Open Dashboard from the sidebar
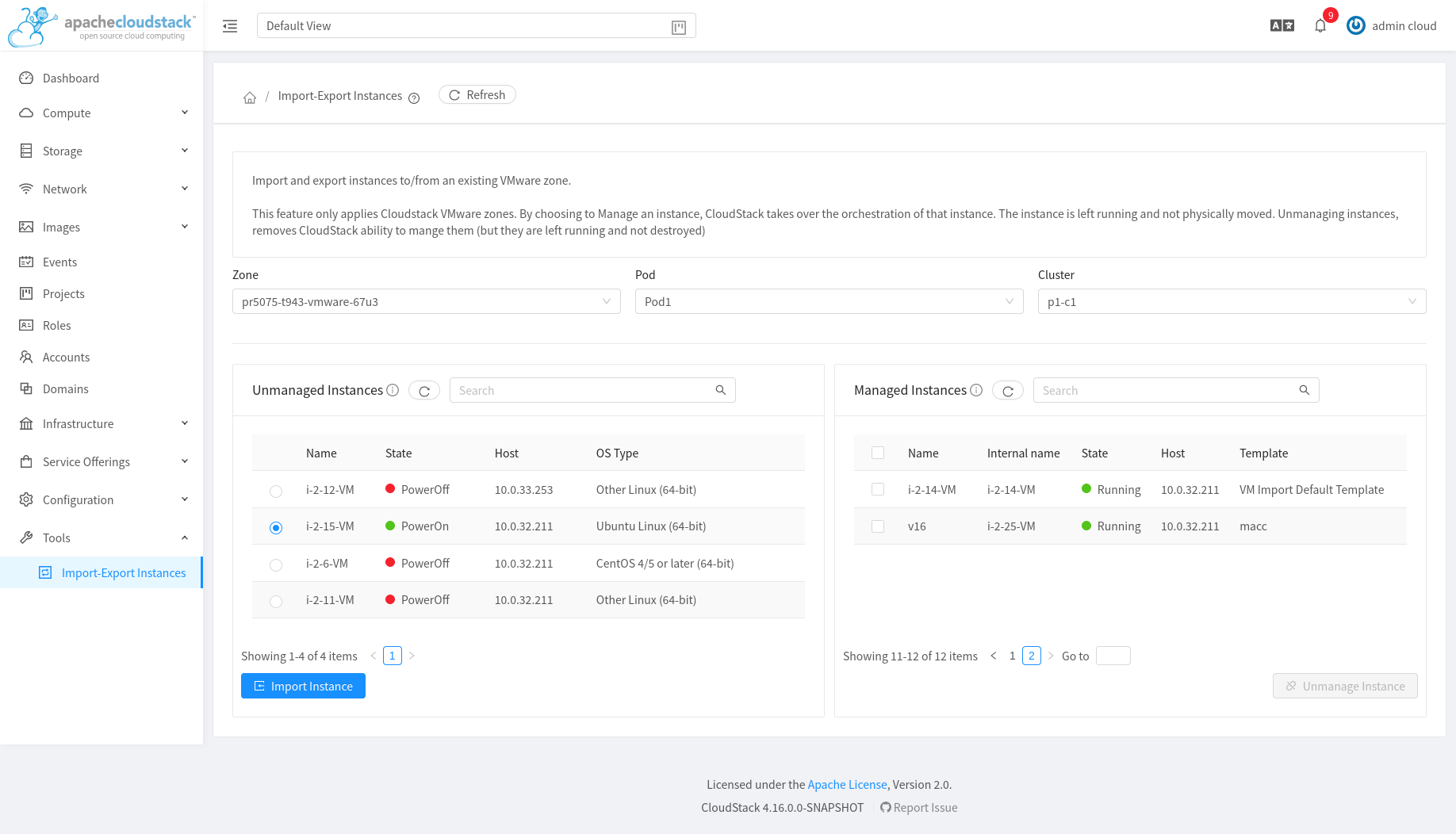Image resolution: width=1456 pixels, height=834 pixels. click(x=71, y=78)
